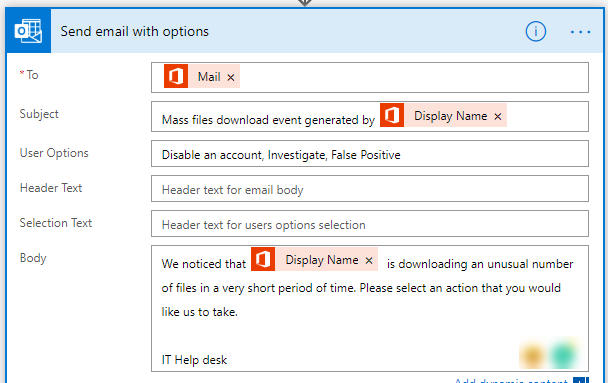This screenshot has width=608, height=383.
Task: Click the Outlook connector icon in header
Action: point(28,31)
